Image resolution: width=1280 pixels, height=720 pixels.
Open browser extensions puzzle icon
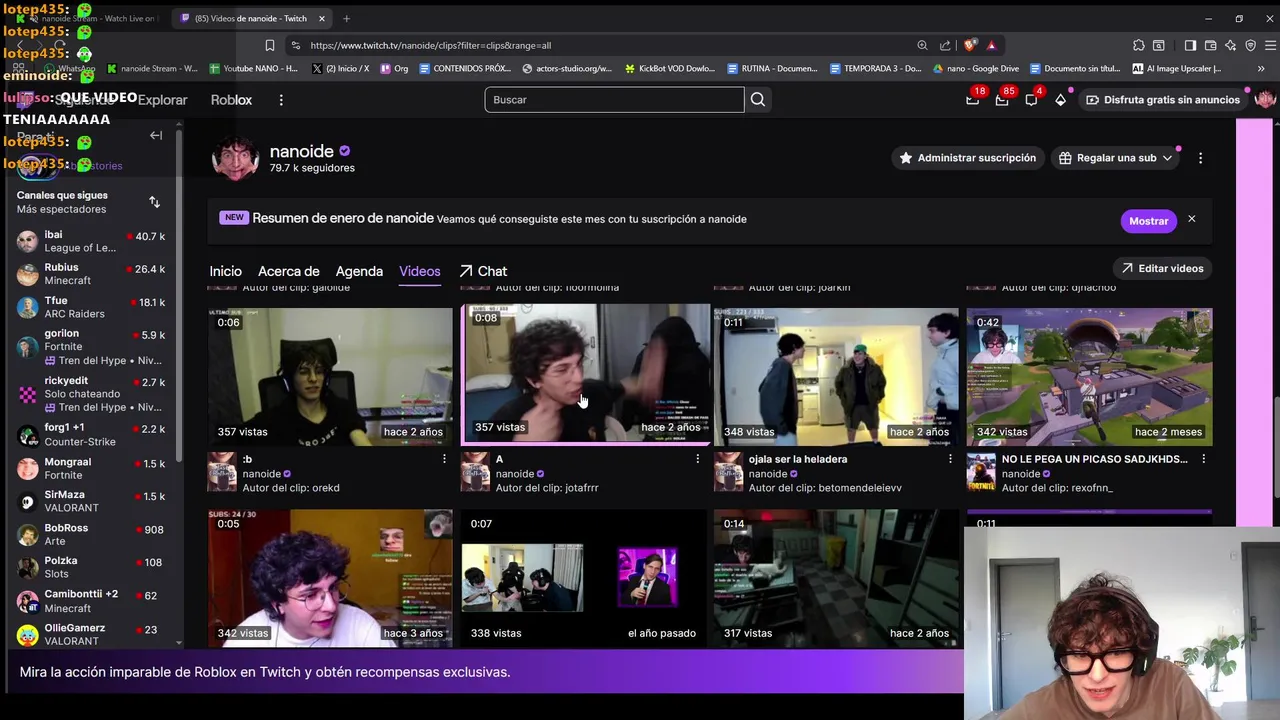click(1138, 45)
